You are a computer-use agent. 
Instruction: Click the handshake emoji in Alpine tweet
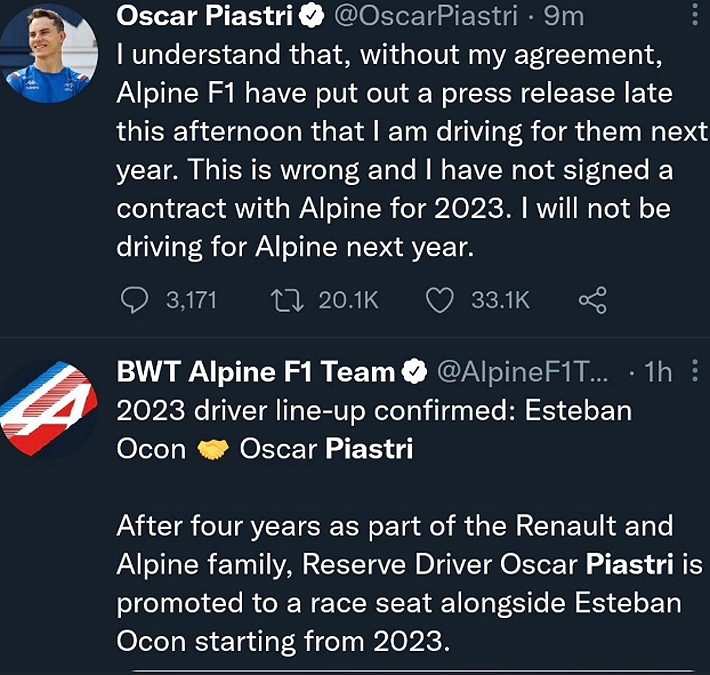pos(213,449)
